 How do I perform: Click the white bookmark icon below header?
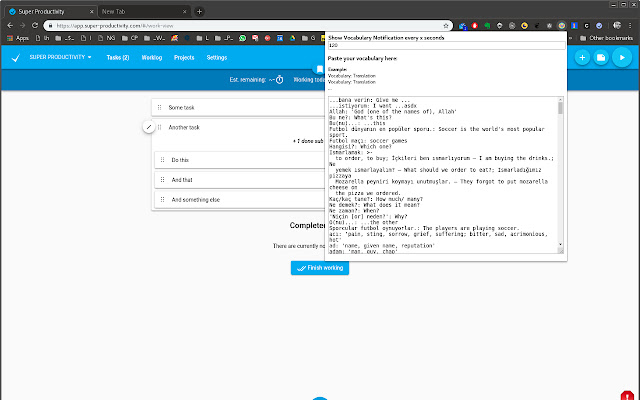(320, 69)
